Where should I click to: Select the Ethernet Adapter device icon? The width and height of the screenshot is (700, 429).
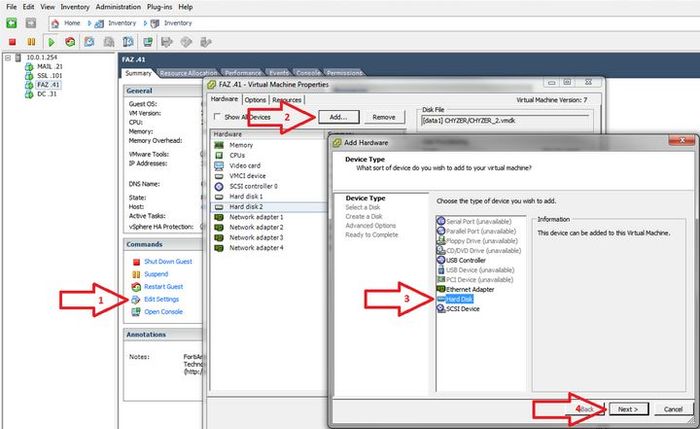(441, 289)
